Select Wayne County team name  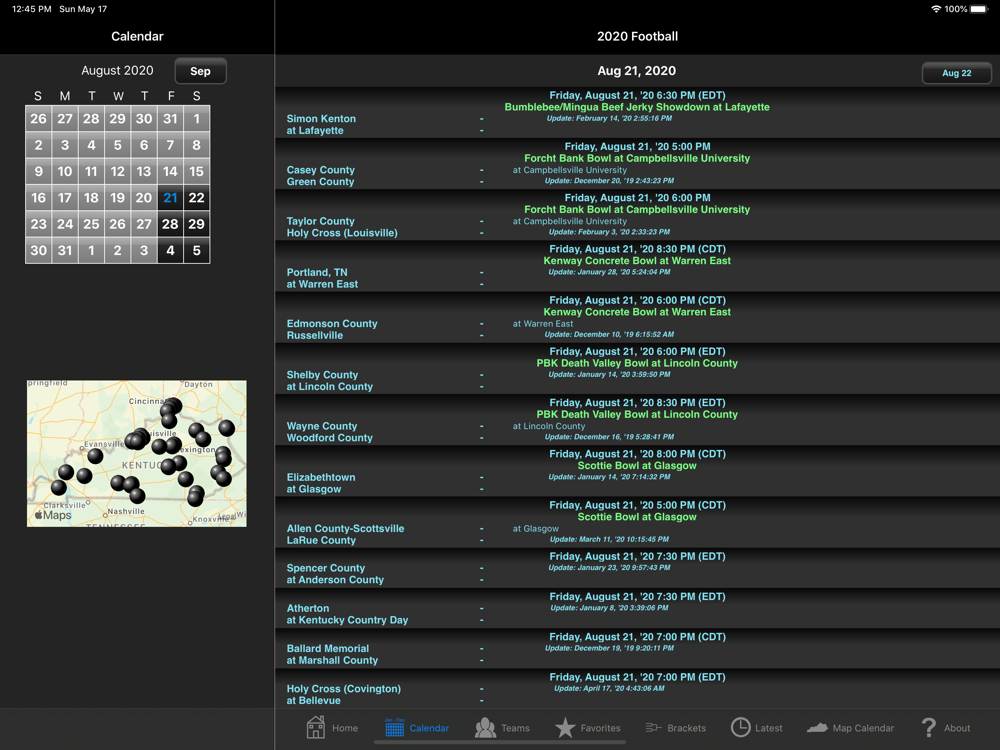[x=321, y=426]
